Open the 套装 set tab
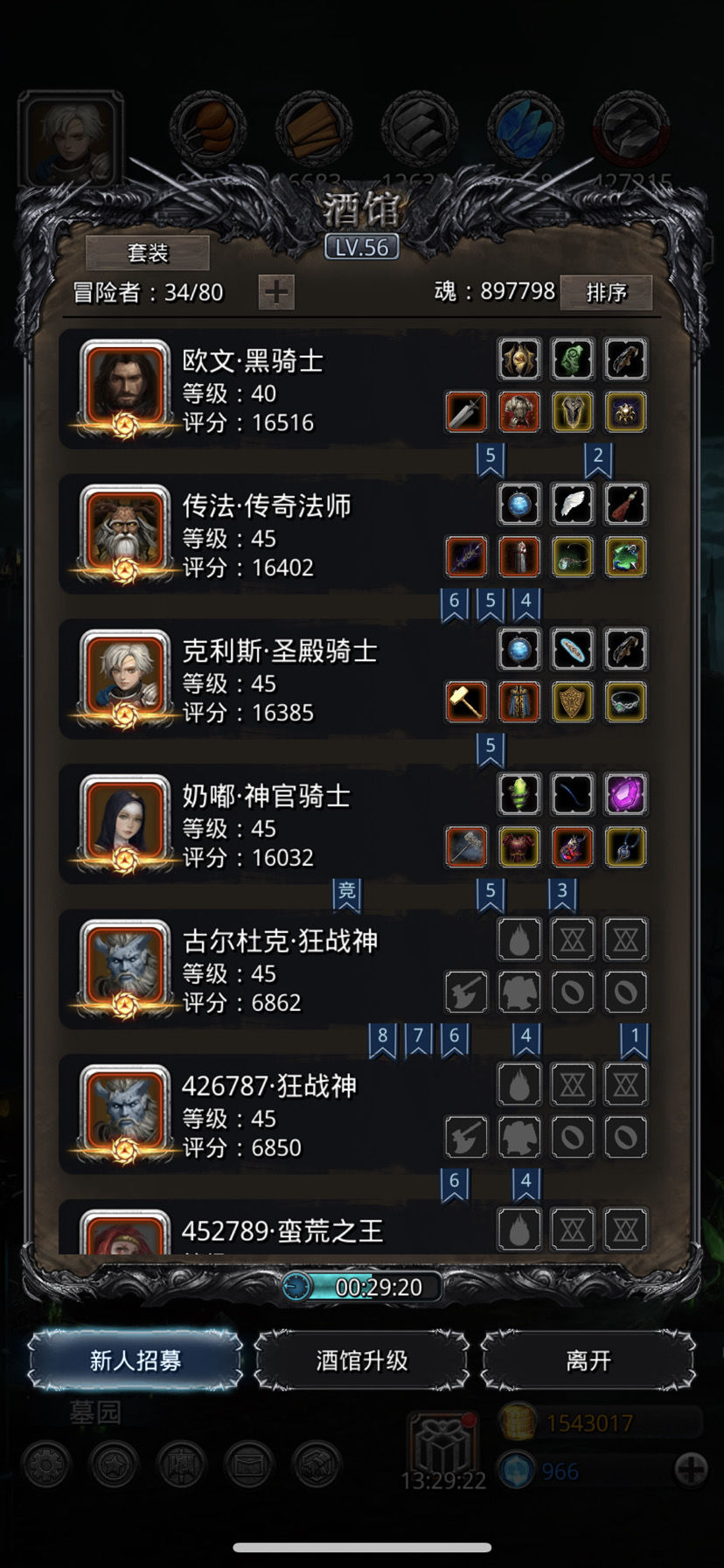 click(x=148, y=253)
